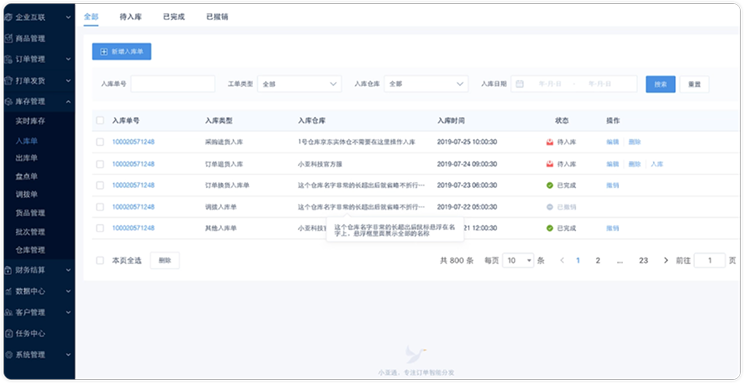Tick the 本页全选 checkbox
The height and width of the screenshot is (383, 744).
[x=100, y=261]
